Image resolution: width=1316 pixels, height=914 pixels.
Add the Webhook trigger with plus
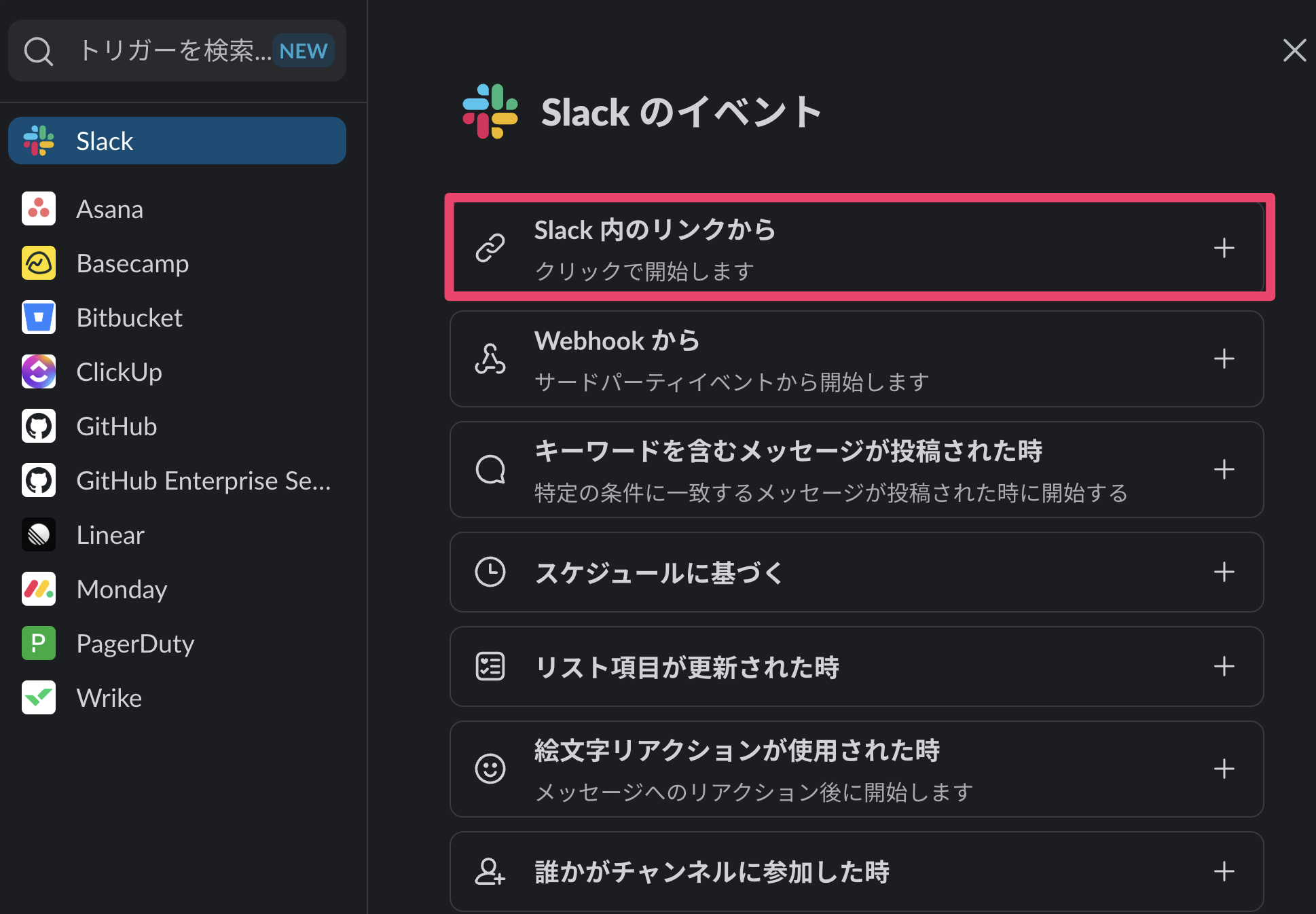coord(1224,359)
